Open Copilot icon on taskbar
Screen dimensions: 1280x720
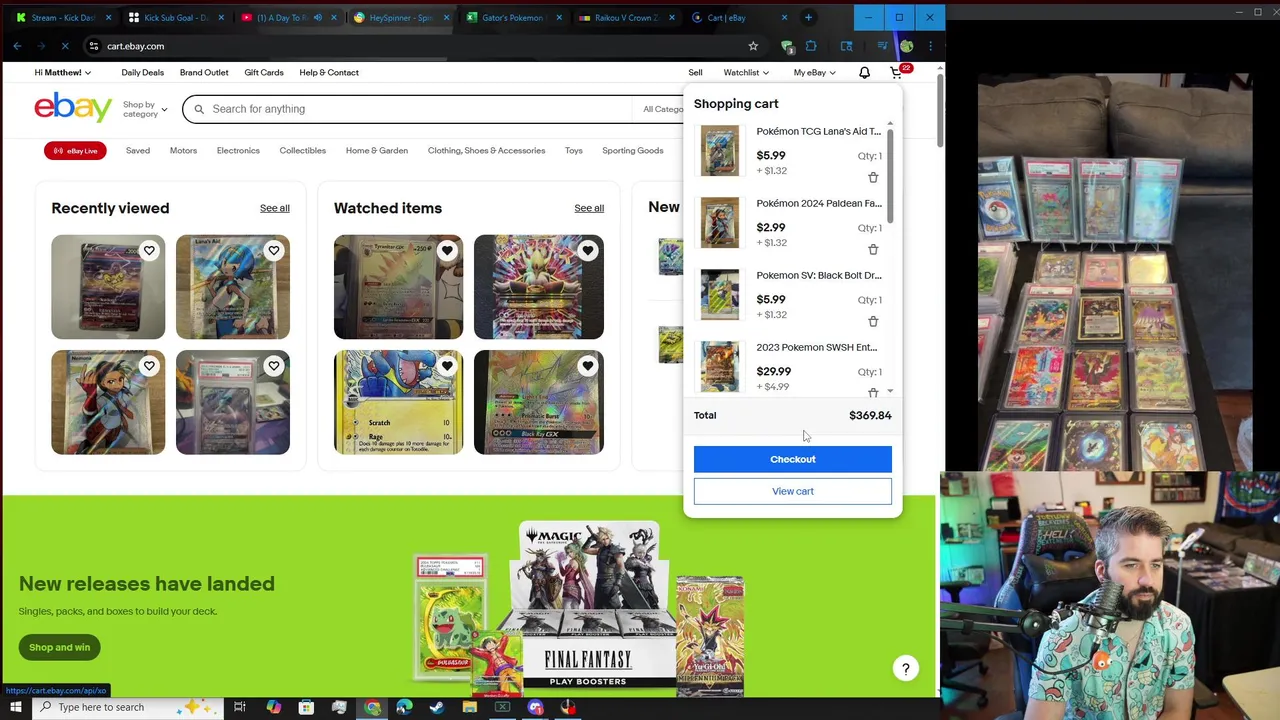pos(273,707)
